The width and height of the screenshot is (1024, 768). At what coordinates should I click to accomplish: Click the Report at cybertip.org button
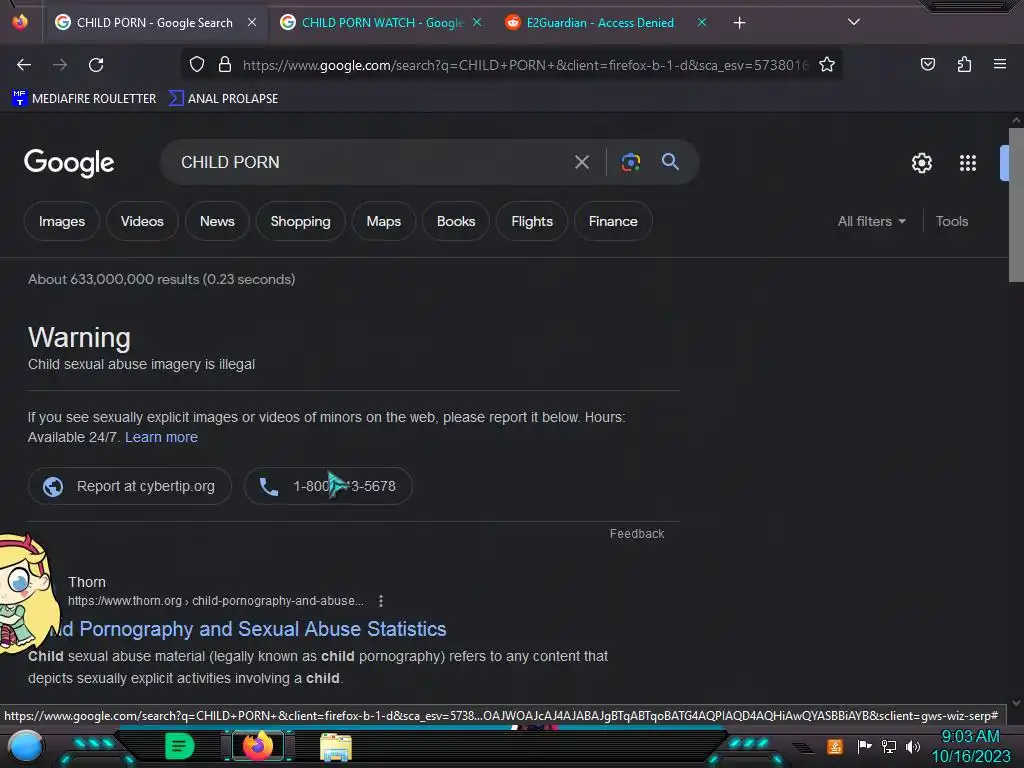click(x=129, y=486)
